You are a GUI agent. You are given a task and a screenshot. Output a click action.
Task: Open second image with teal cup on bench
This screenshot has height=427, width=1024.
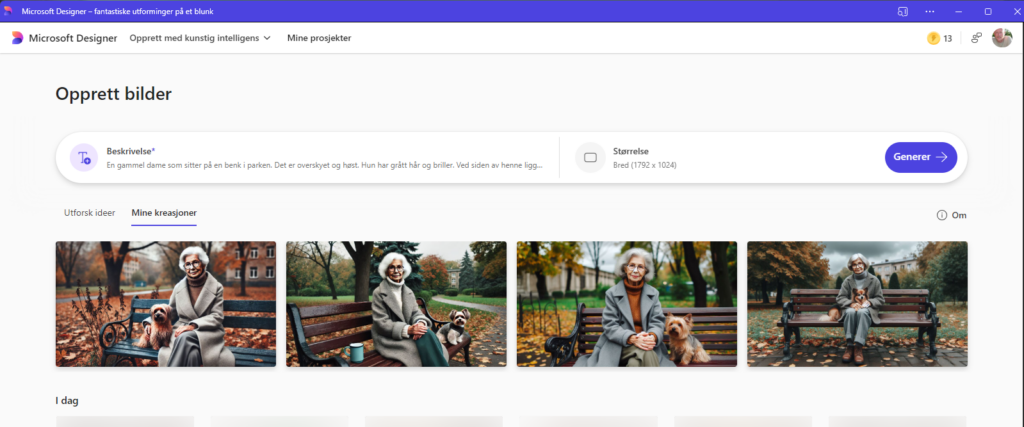click(396, 304)
